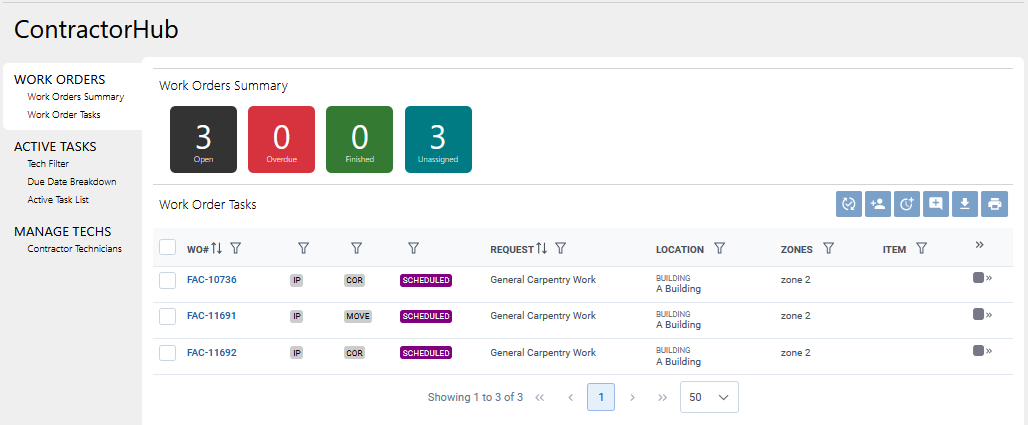Select the FAC-11692 row checkbox
This screenshot has height=425, width=1028.
click(x=168, y=353)
